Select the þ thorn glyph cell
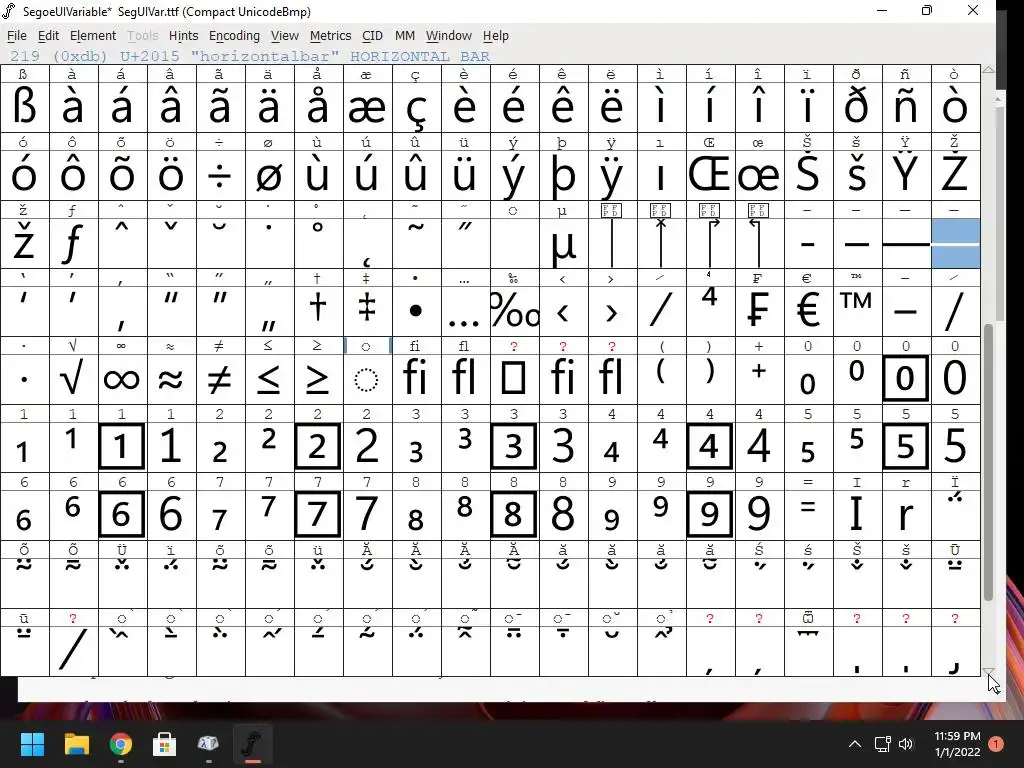 564,175
